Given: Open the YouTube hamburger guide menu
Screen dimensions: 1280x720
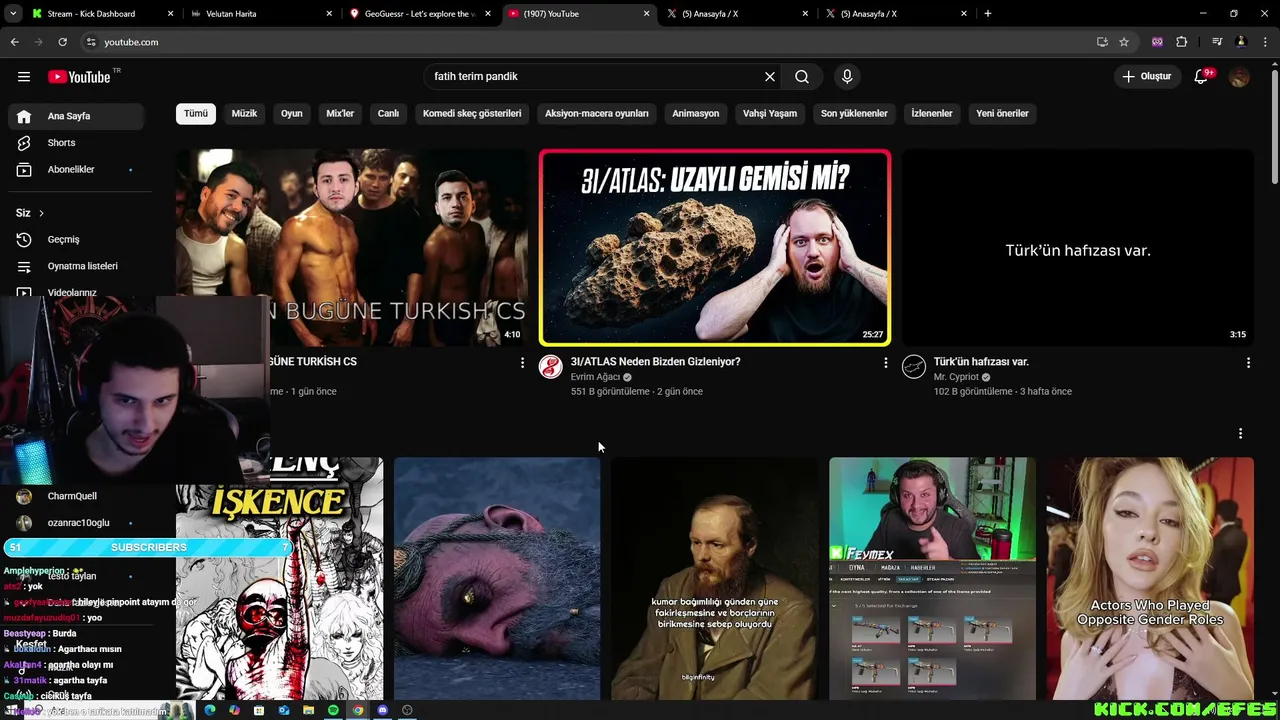Looking at the screenshot, I should (x=24, y=77).
